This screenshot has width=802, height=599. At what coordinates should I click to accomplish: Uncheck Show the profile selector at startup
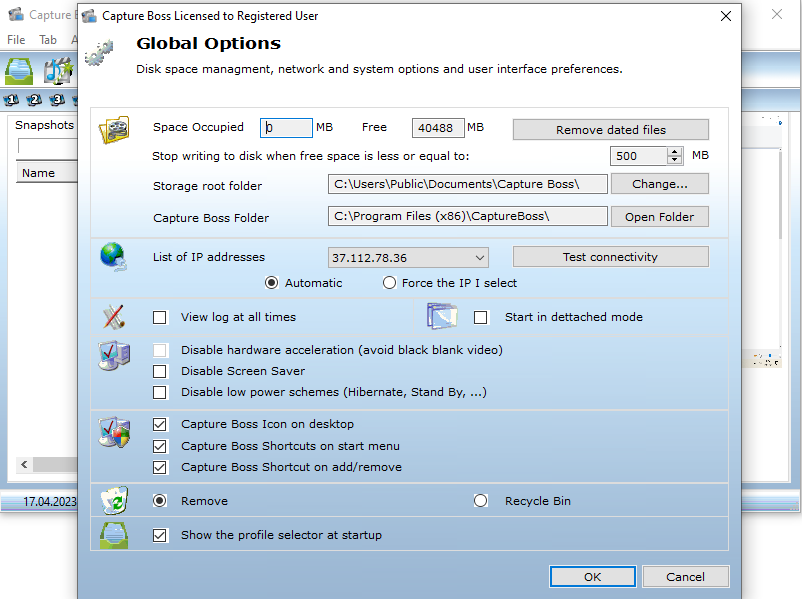tap(160, 536)
